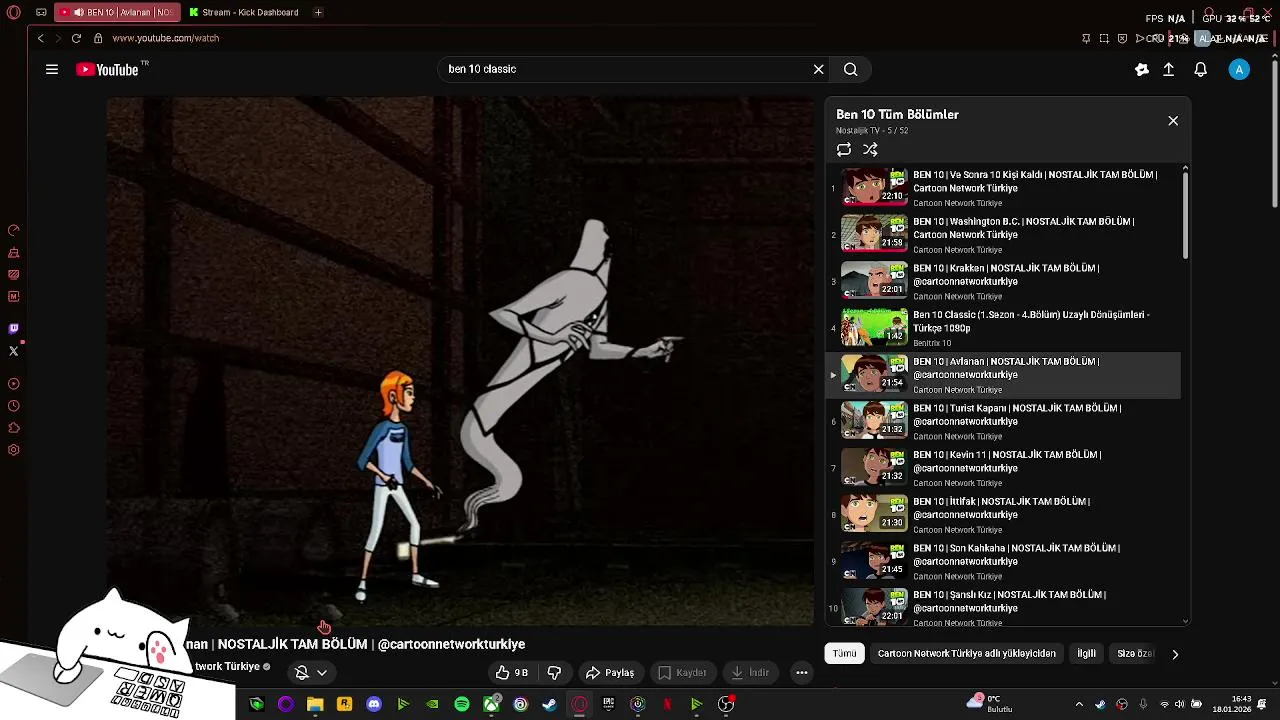Clear the search box with X

coord(818,69)
